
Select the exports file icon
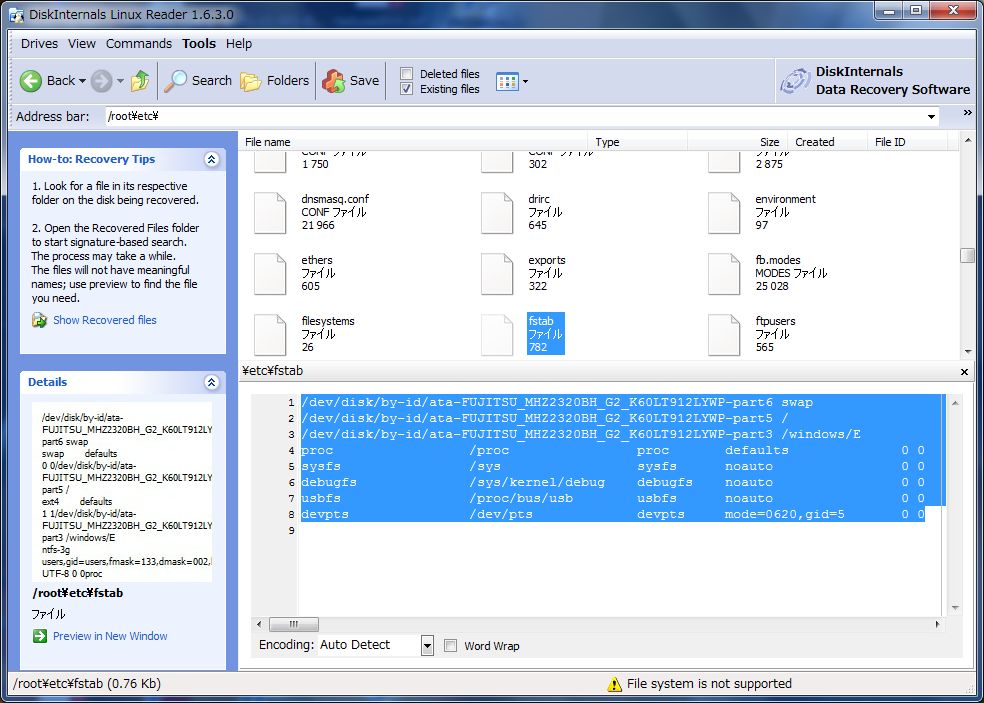click(x=497, y=274)
